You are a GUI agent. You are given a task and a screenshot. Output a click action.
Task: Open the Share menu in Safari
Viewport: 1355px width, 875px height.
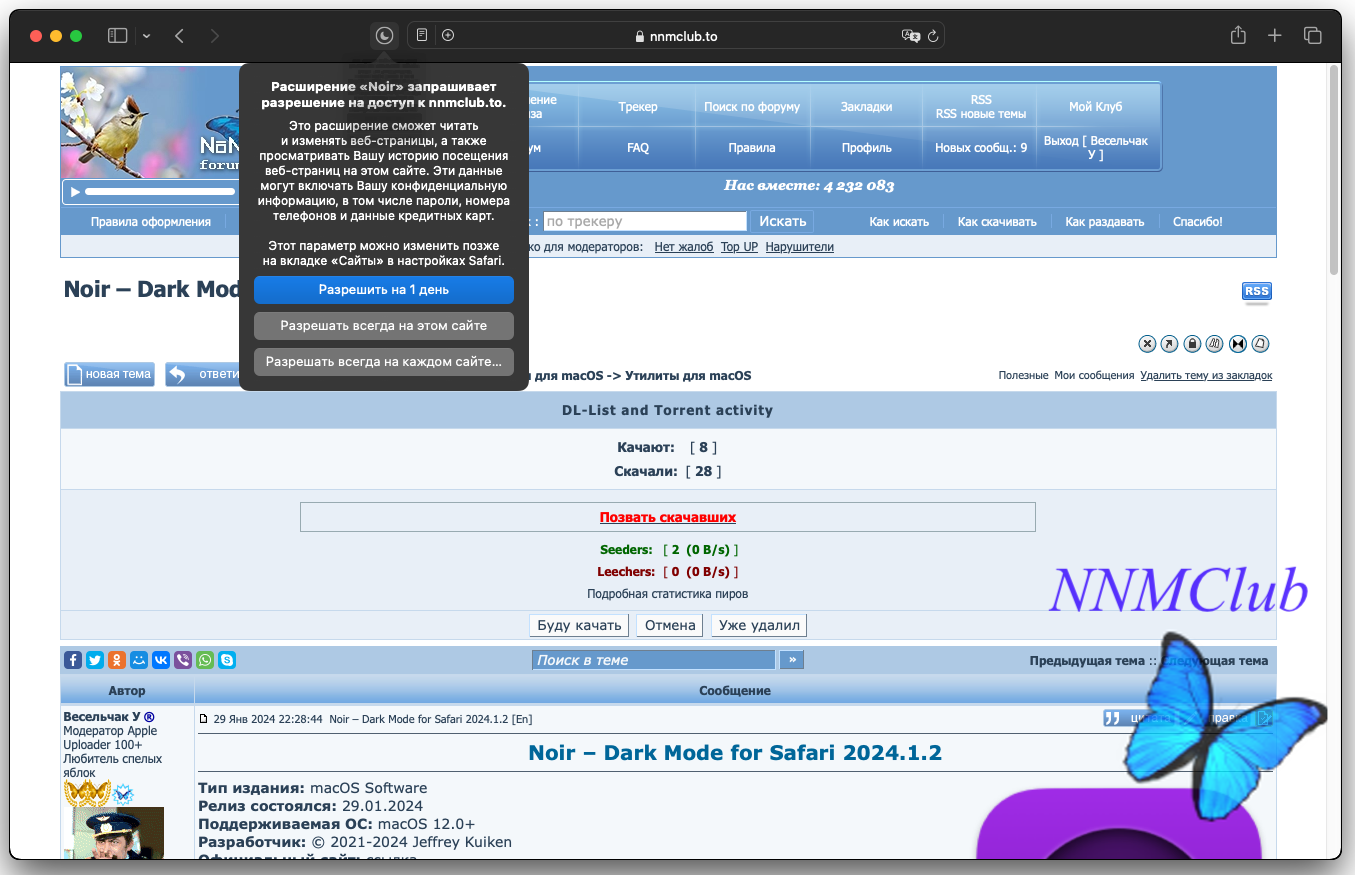pos(1238,36)
